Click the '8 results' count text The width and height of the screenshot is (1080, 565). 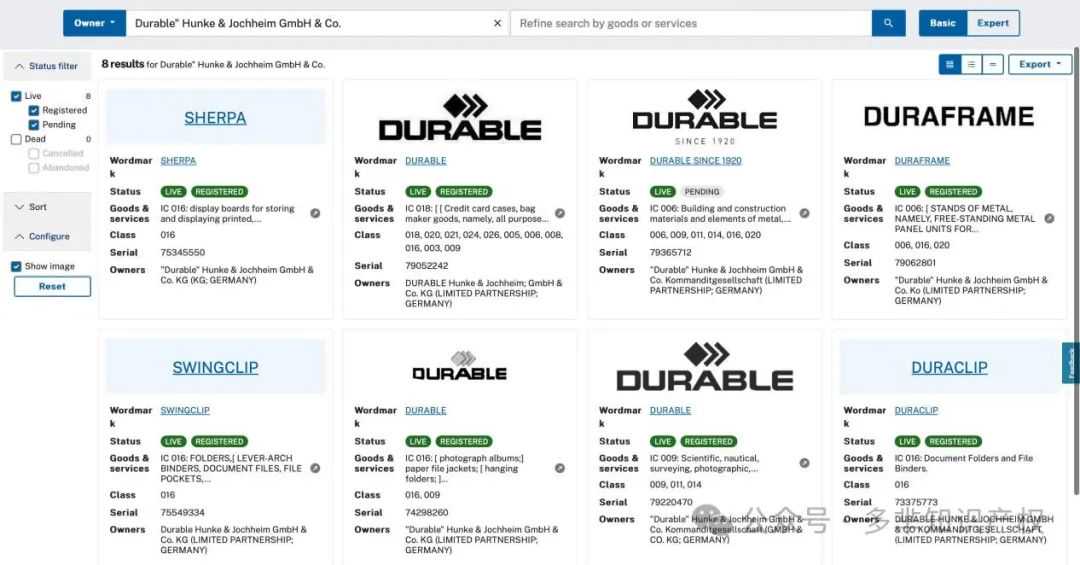point(123,64)
